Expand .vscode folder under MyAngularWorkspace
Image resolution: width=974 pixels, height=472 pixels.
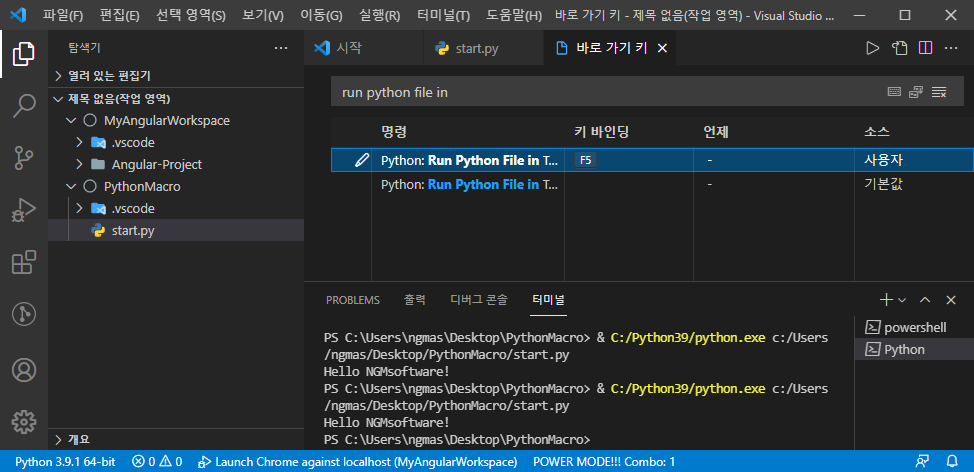pos(176,142)
